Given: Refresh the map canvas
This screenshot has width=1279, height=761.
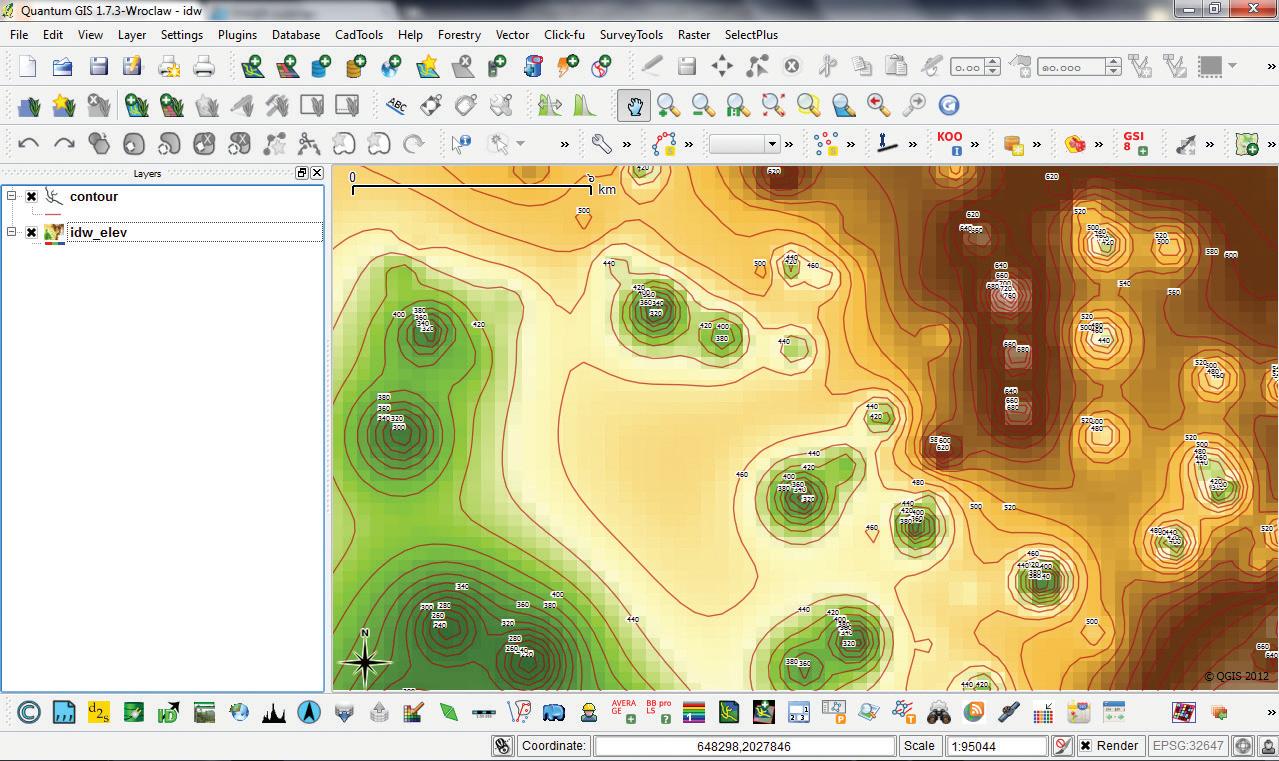Looking at the screenshot, I should pyautogui.click(x=948, y=105).
